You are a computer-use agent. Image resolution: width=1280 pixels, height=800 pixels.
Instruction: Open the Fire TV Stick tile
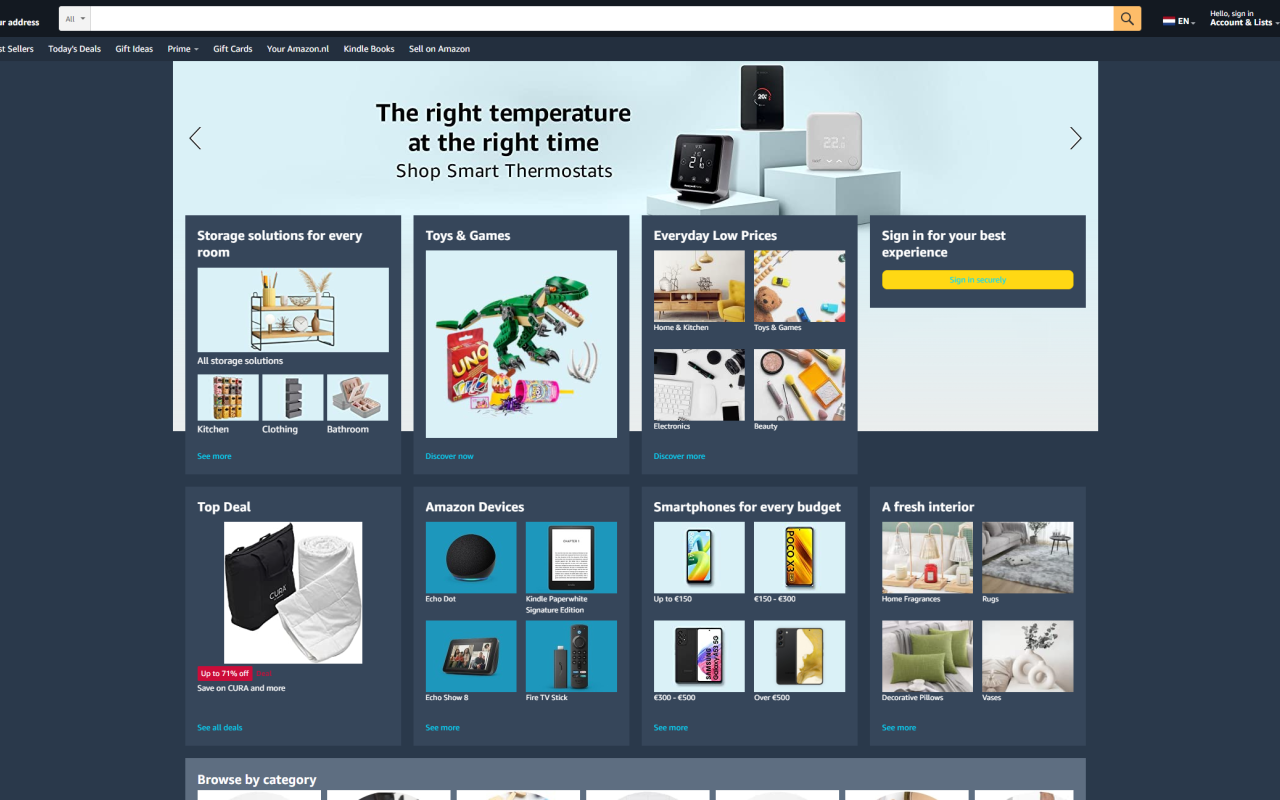571,656
